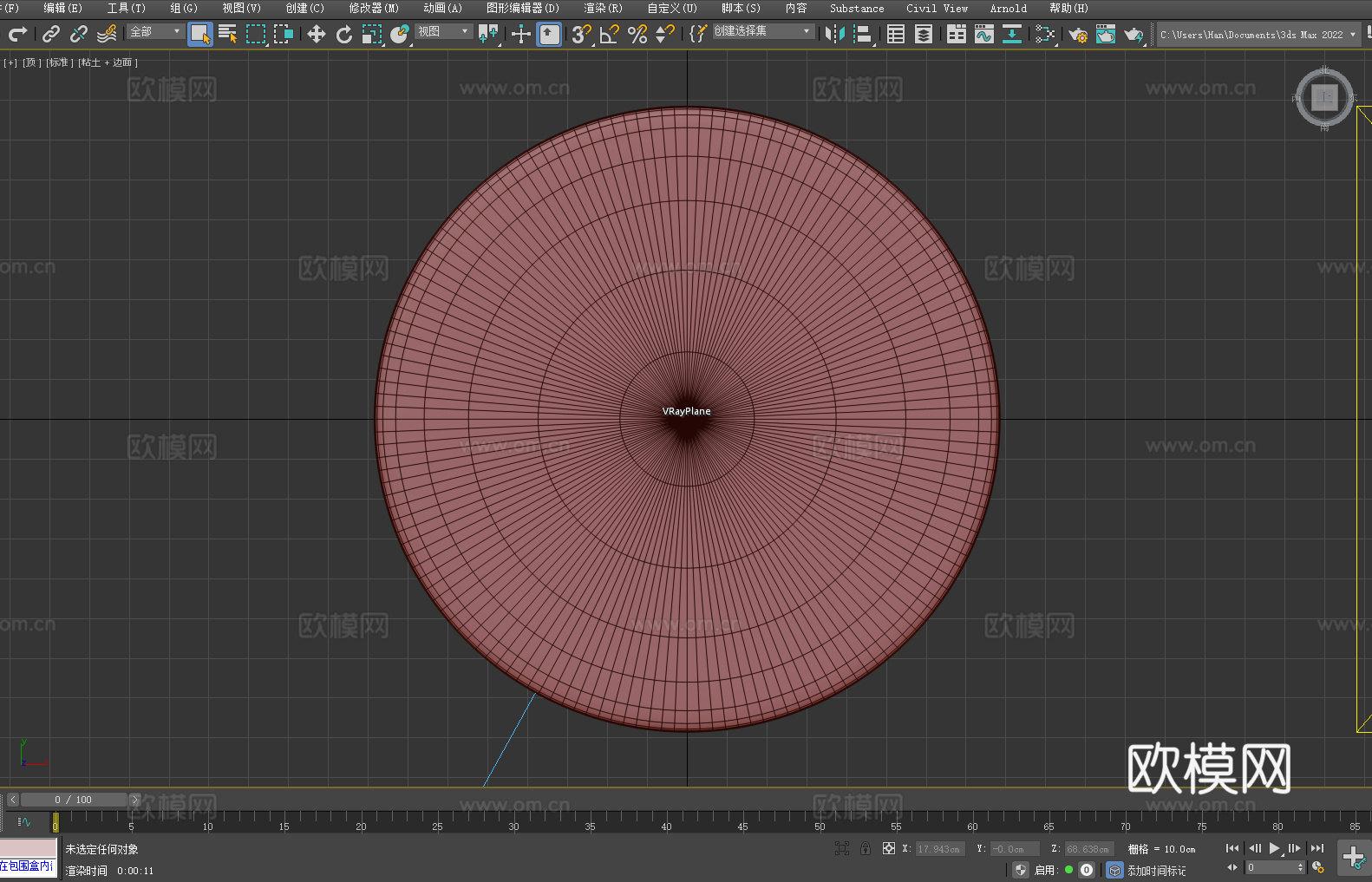
Task: Click Use Pivot Point Center icon
Action: point(488,34)
